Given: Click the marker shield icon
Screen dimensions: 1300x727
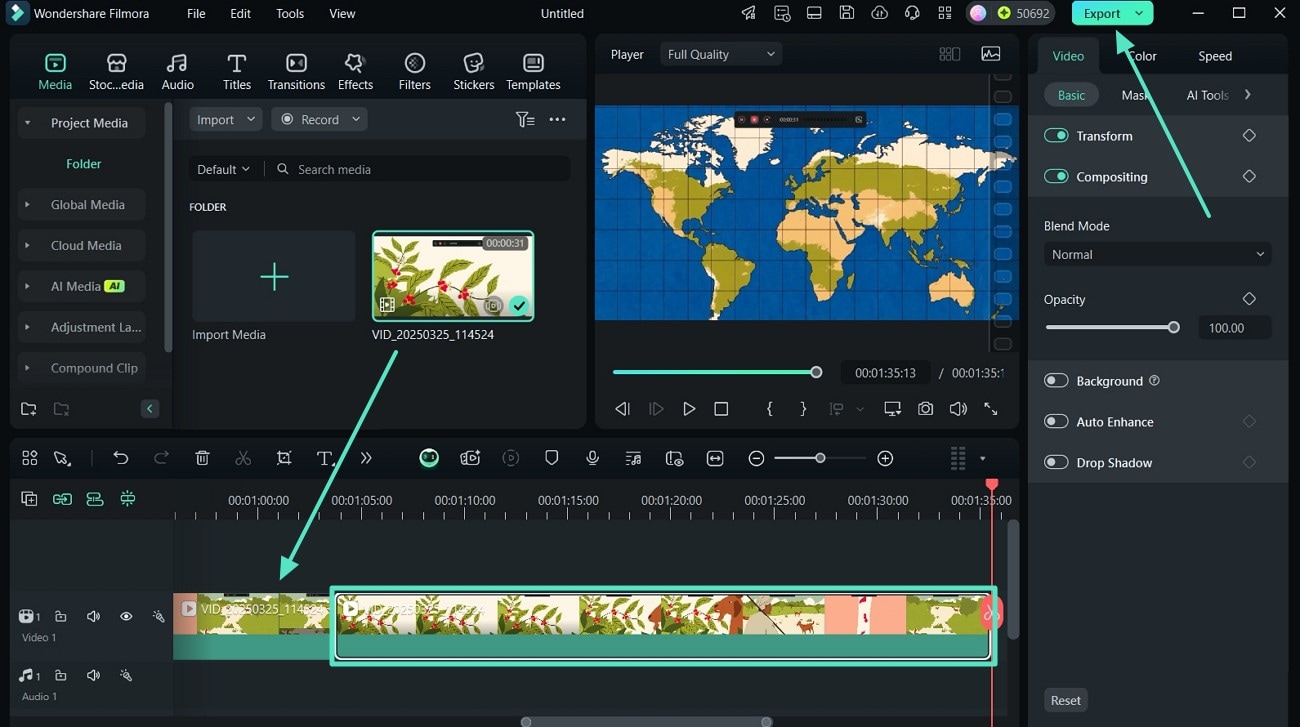Looking at the screenshot, I should pos(551,458).
